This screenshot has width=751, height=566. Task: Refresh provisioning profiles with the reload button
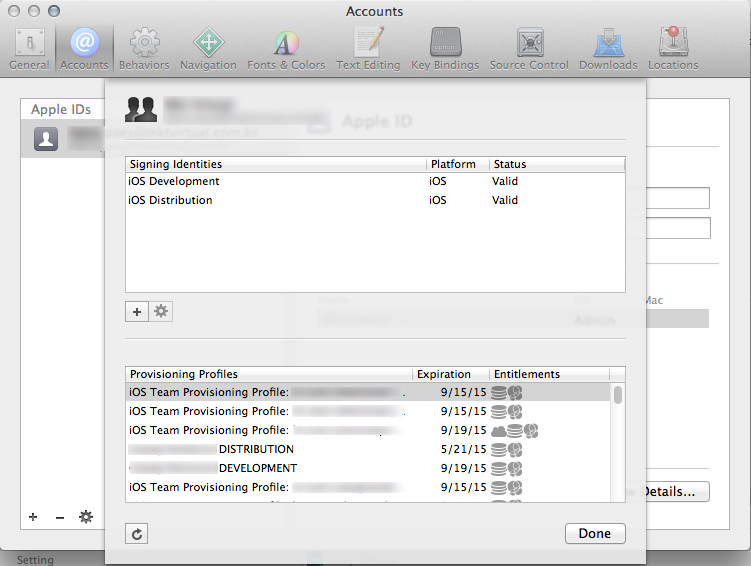[137, 534]
